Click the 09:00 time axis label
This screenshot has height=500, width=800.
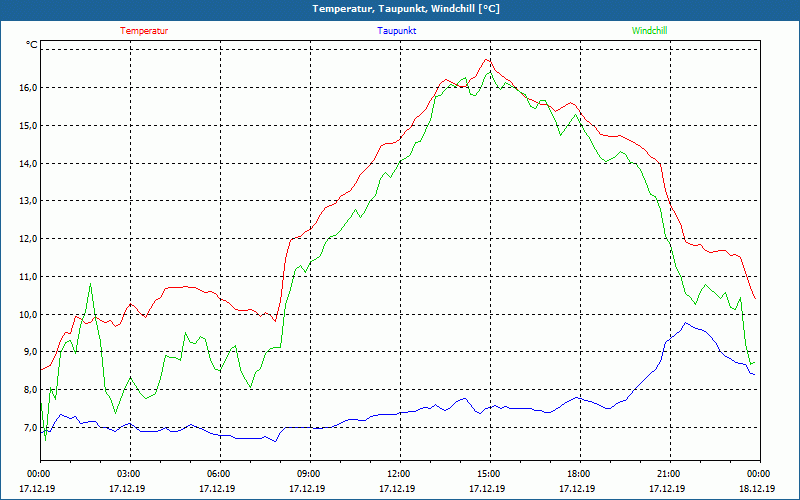pyautogui.click(x=310, y=474)
